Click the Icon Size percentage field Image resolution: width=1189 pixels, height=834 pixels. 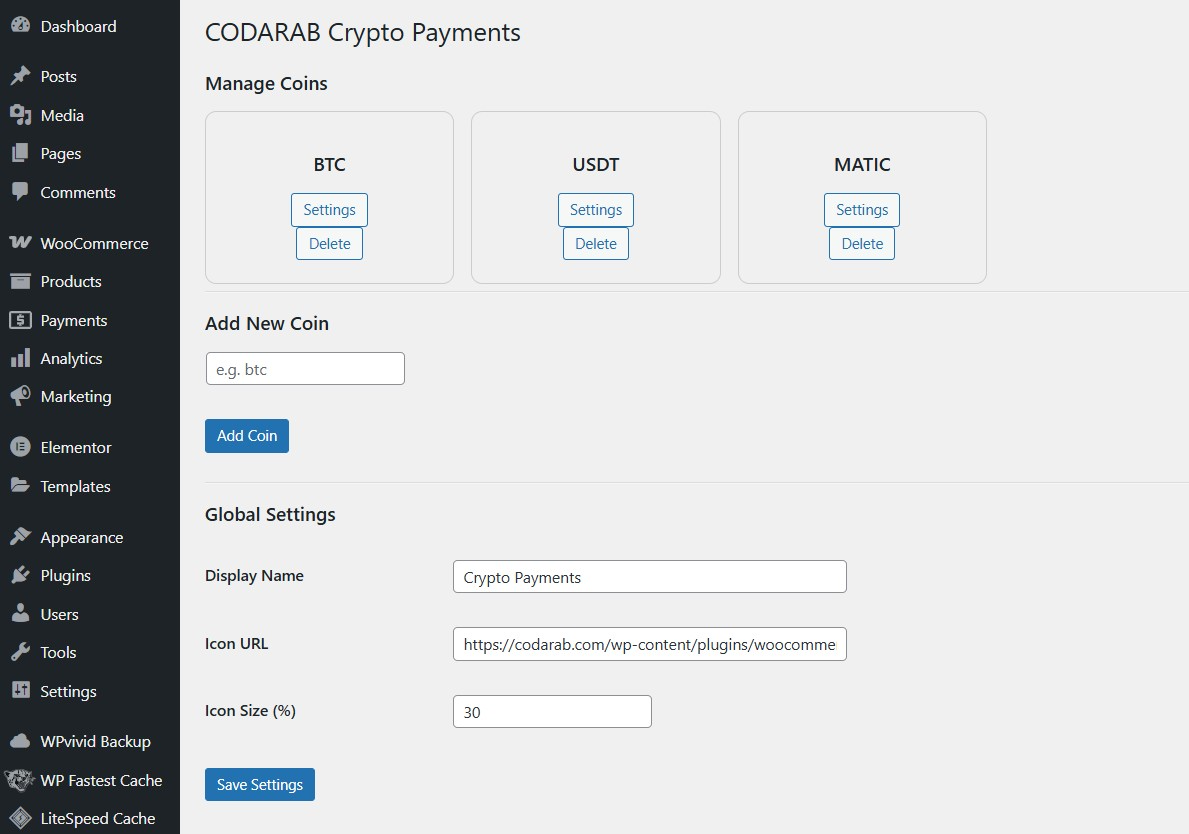click(552, 711)
